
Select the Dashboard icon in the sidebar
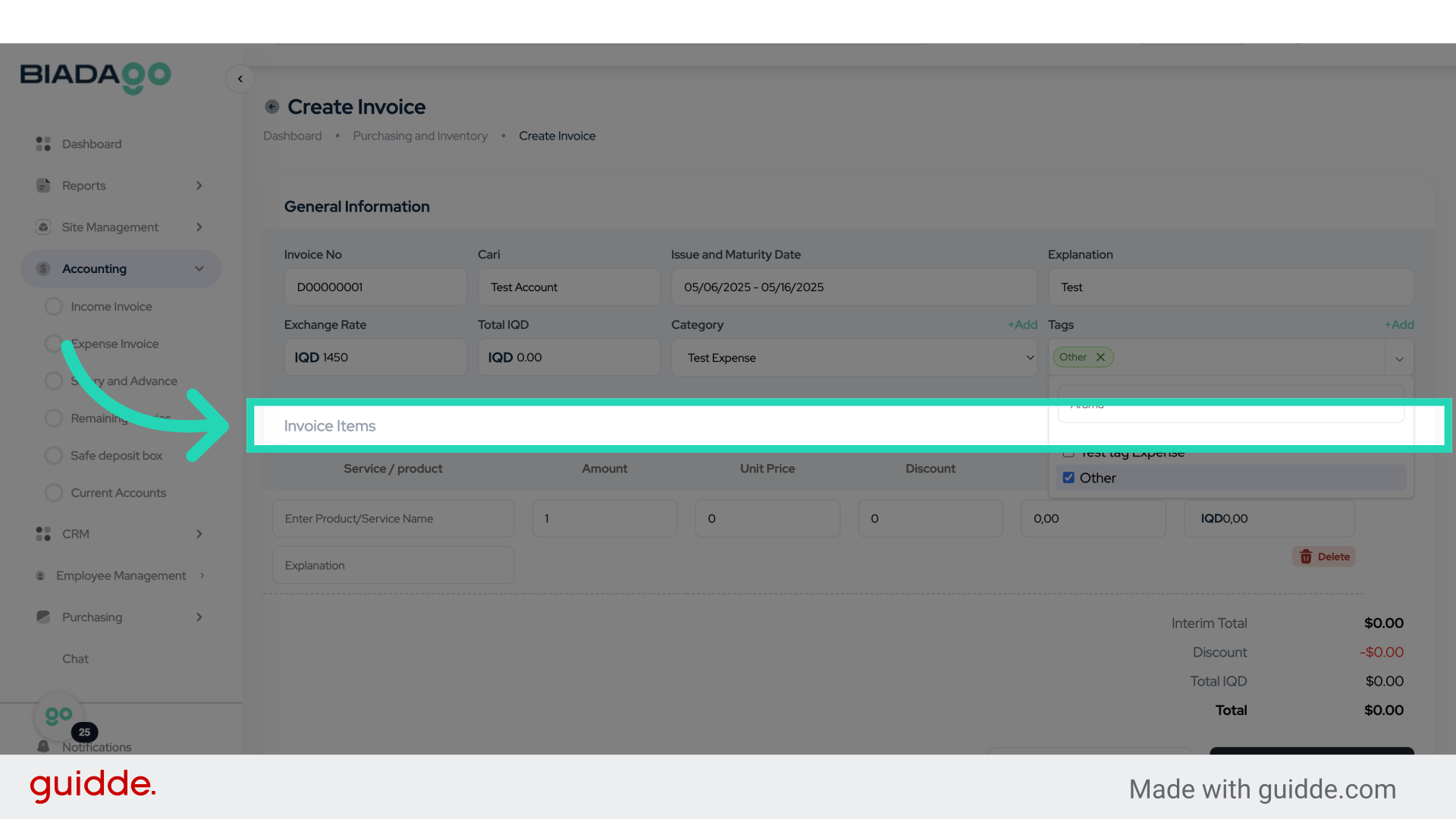42,144
